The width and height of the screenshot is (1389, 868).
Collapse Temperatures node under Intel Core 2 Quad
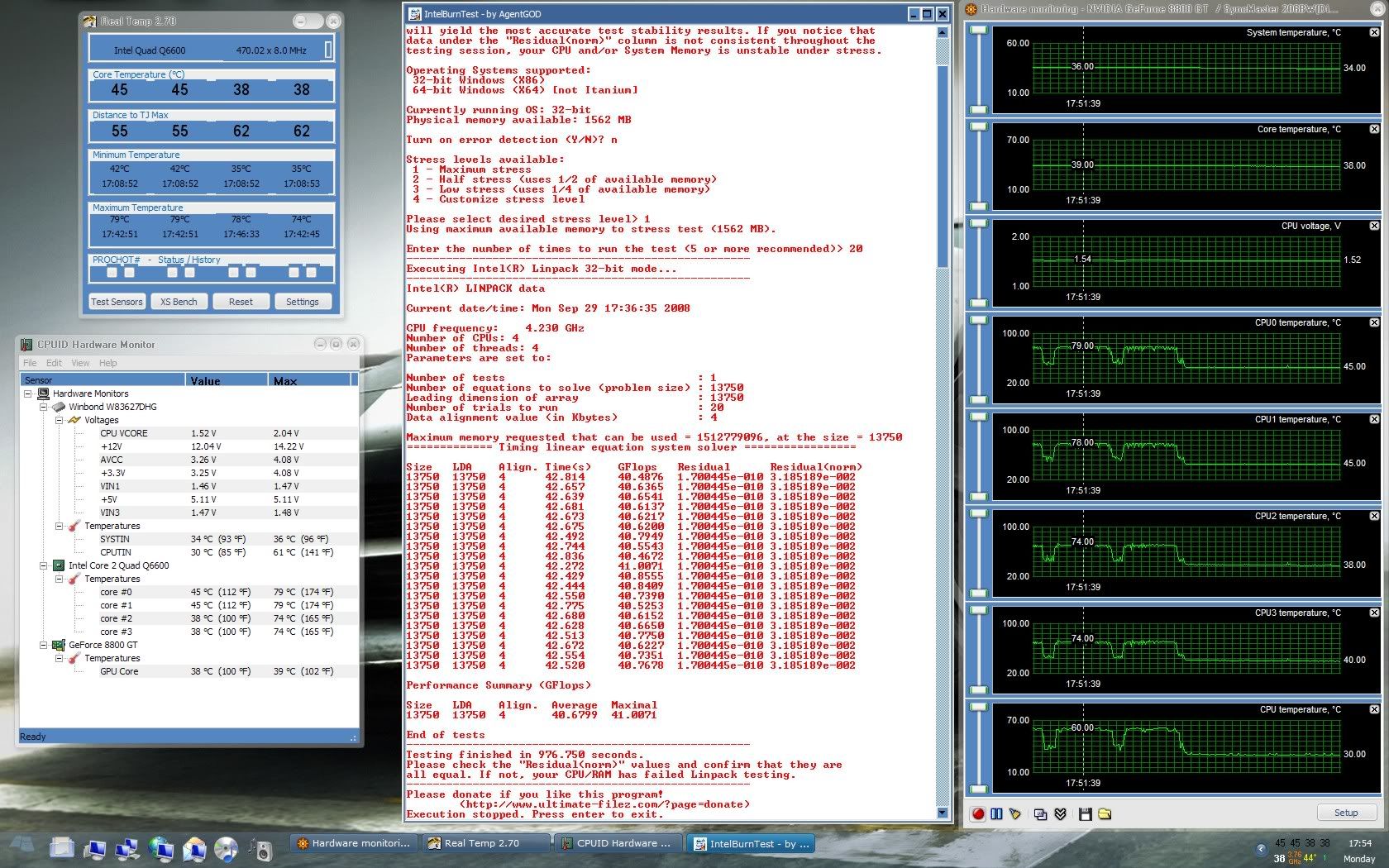tap(59, 579)
